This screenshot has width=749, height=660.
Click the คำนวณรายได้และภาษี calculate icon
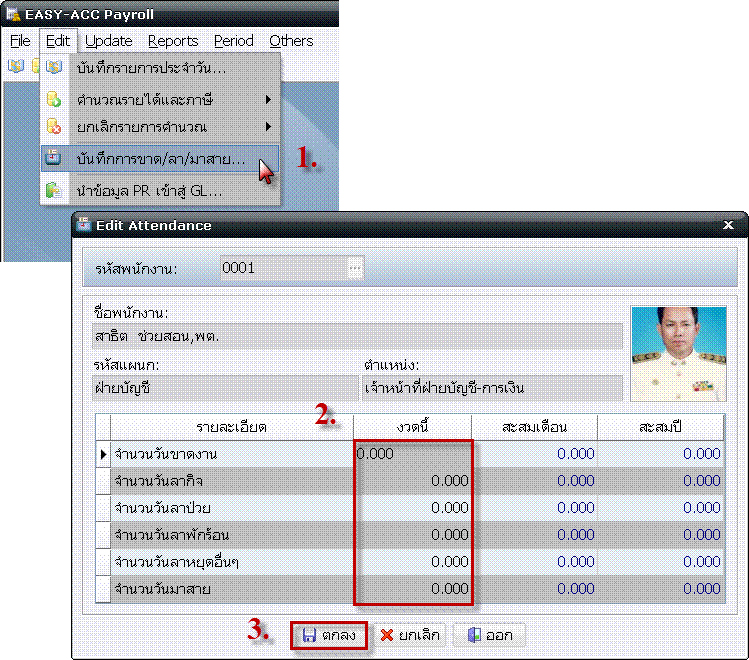point(54,100)
